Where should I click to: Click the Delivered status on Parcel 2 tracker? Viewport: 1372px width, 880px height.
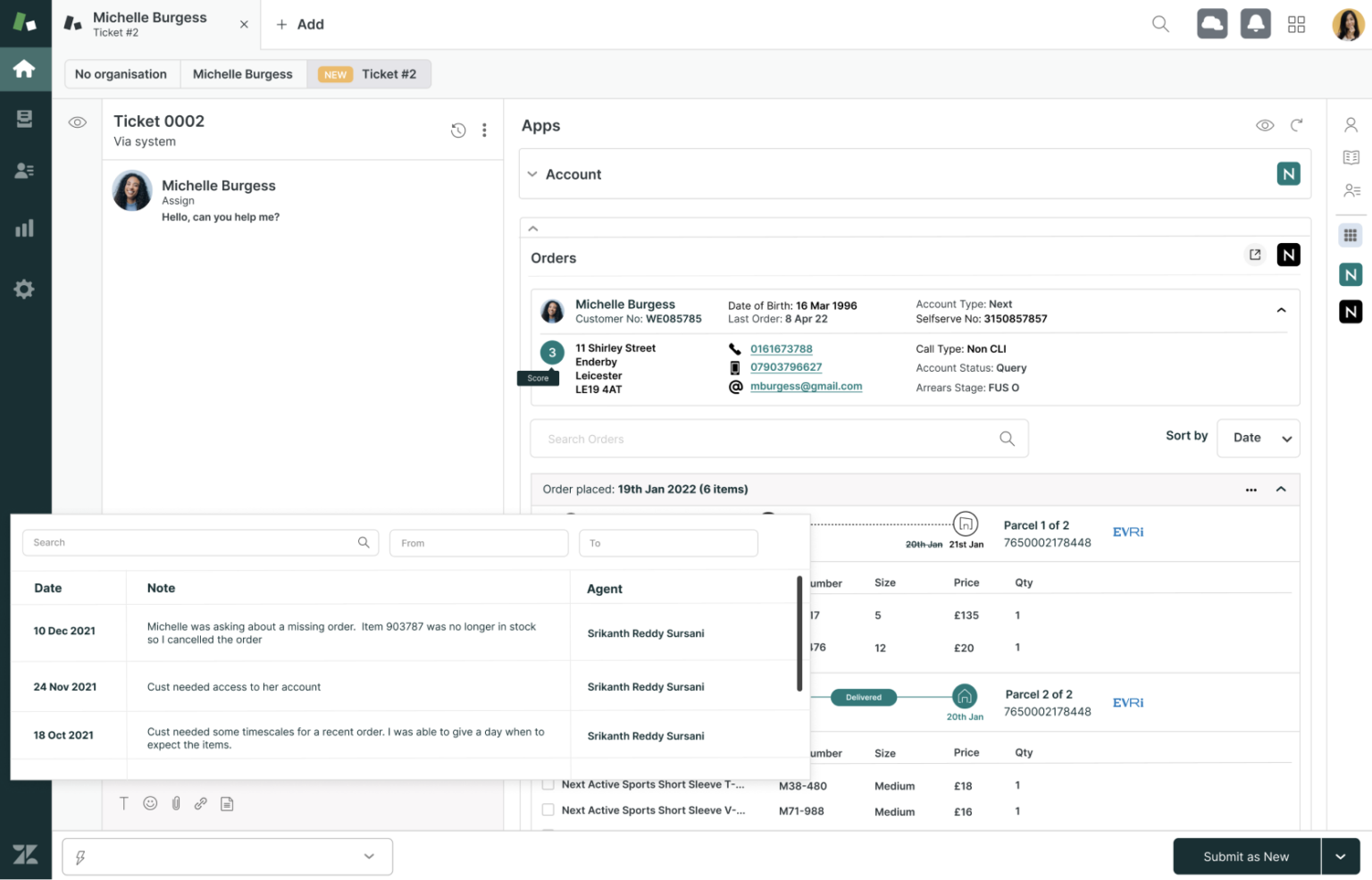pos(863,697)
